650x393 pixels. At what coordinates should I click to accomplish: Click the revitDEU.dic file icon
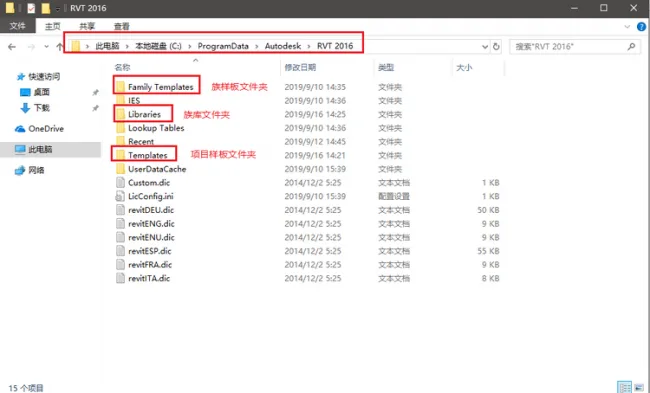pos(120,210)
